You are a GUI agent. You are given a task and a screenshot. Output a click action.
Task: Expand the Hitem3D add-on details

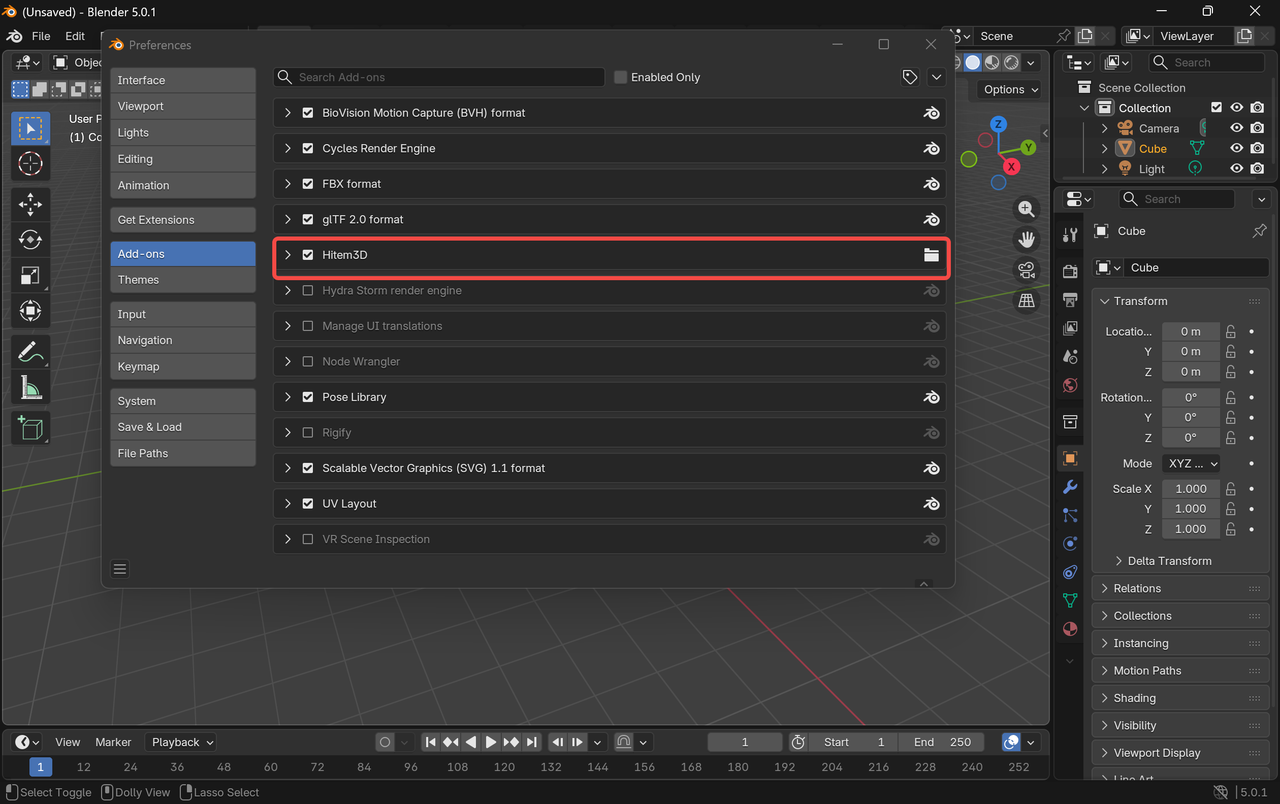[288, 255]
